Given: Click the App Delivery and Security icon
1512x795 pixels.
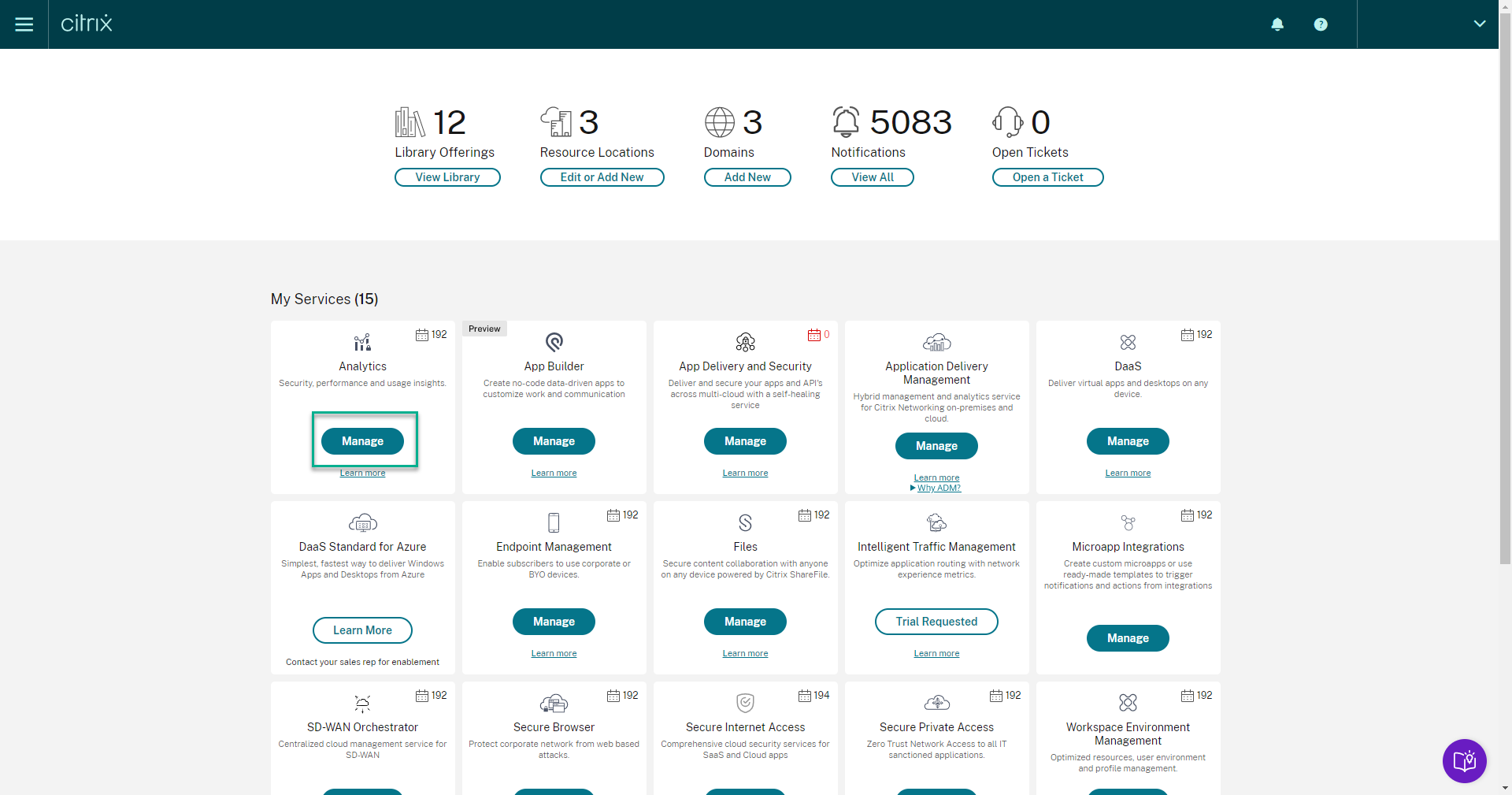Looking at the screenshot, I should [746, 342].
